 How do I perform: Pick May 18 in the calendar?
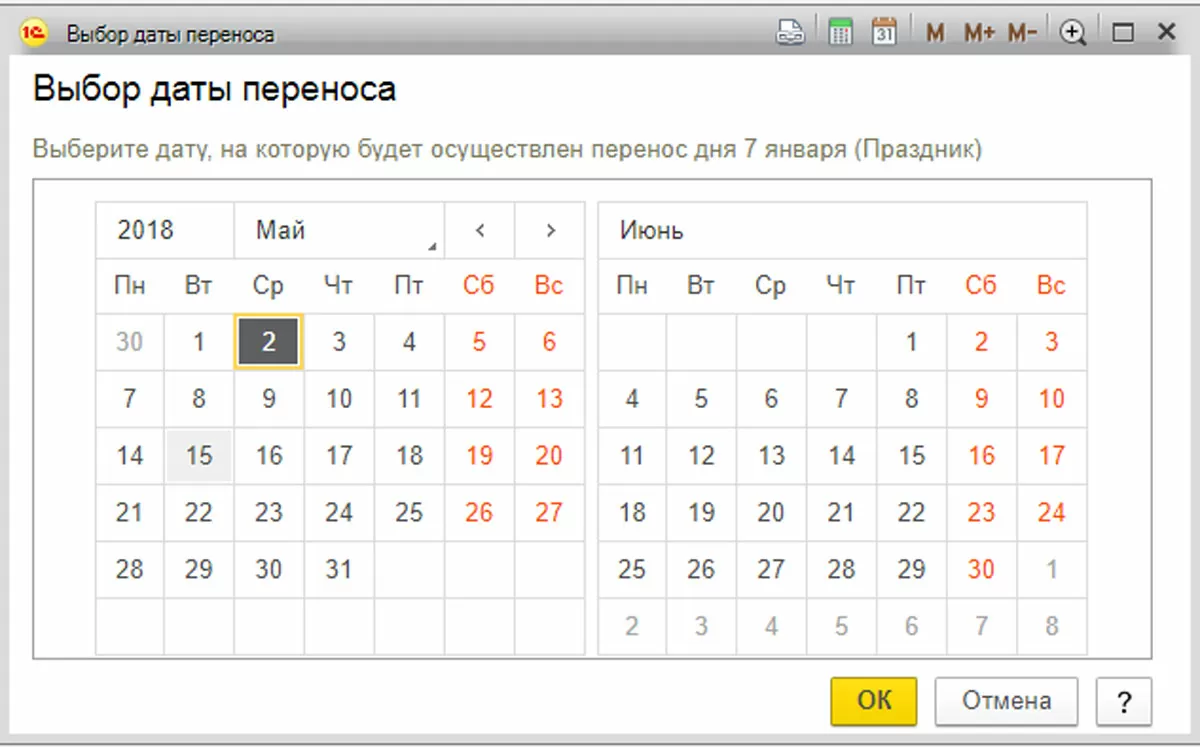point(409,456)
